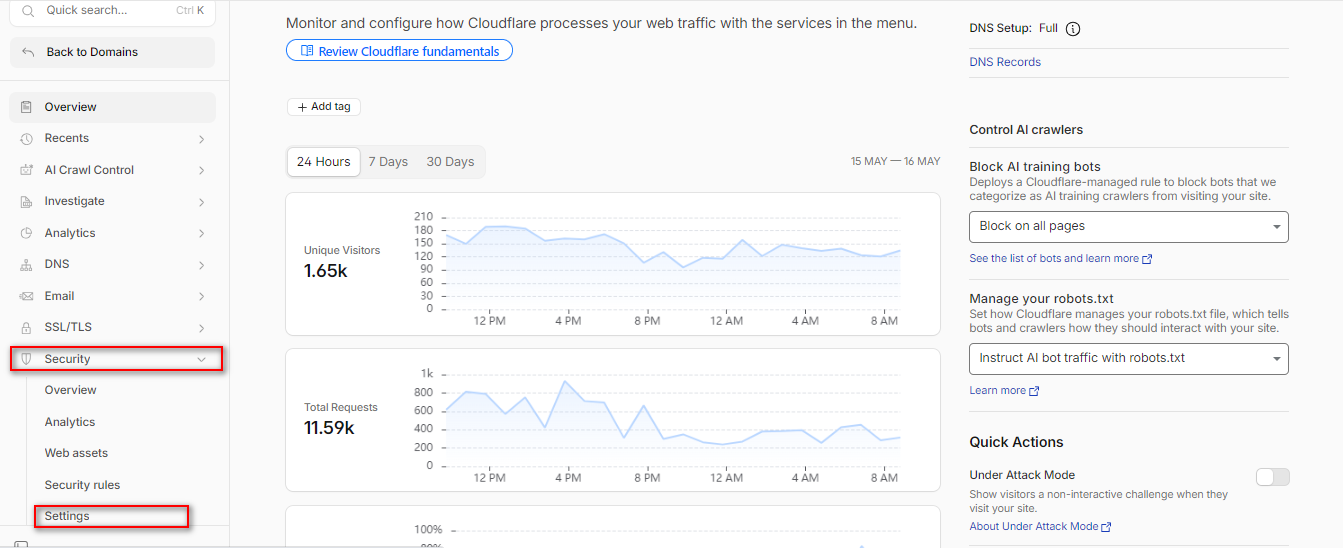
Task: Click the Quick Actions heading
Action: 1016,442
